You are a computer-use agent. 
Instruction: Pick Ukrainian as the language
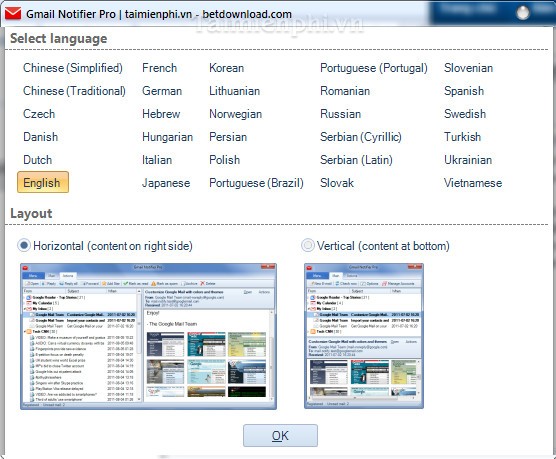468,160
